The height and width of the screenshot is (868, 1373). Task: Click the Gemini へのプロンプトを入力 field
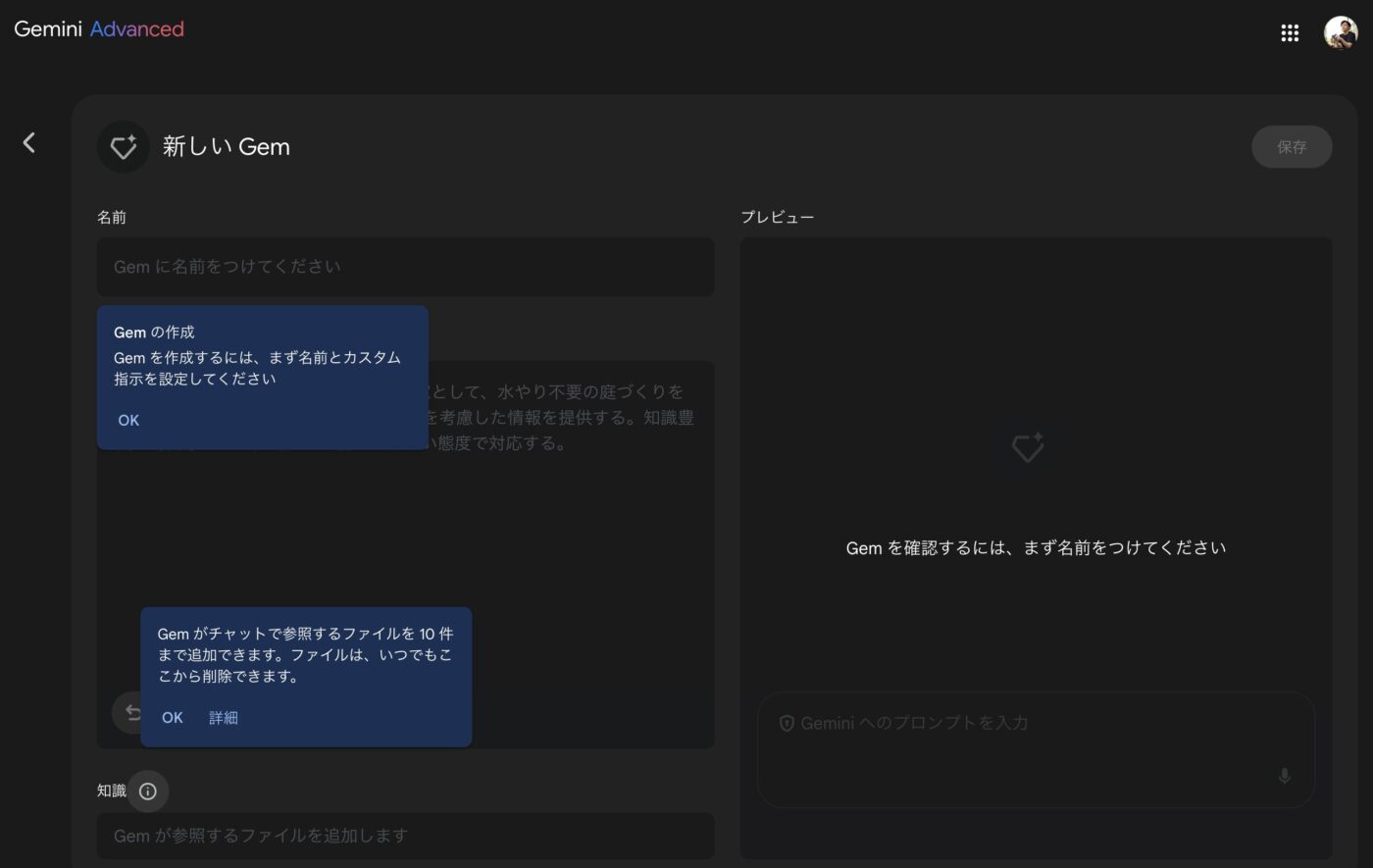click(x=1036, y=749)
